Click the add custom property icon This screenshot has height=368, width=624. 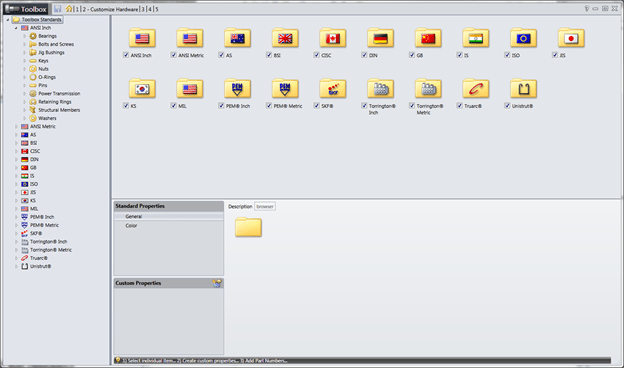(217, 283)
